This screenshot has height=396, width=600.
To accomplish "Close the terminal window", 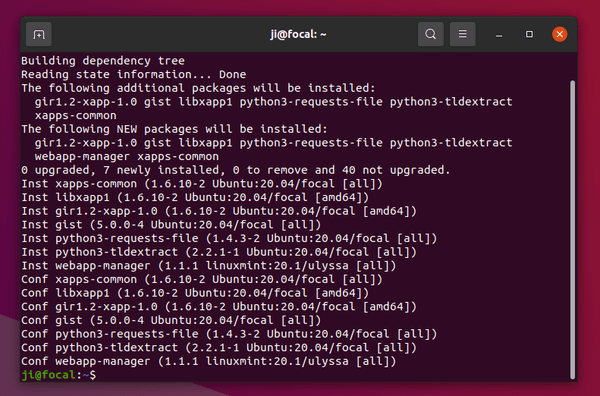I will coord(559,34).
